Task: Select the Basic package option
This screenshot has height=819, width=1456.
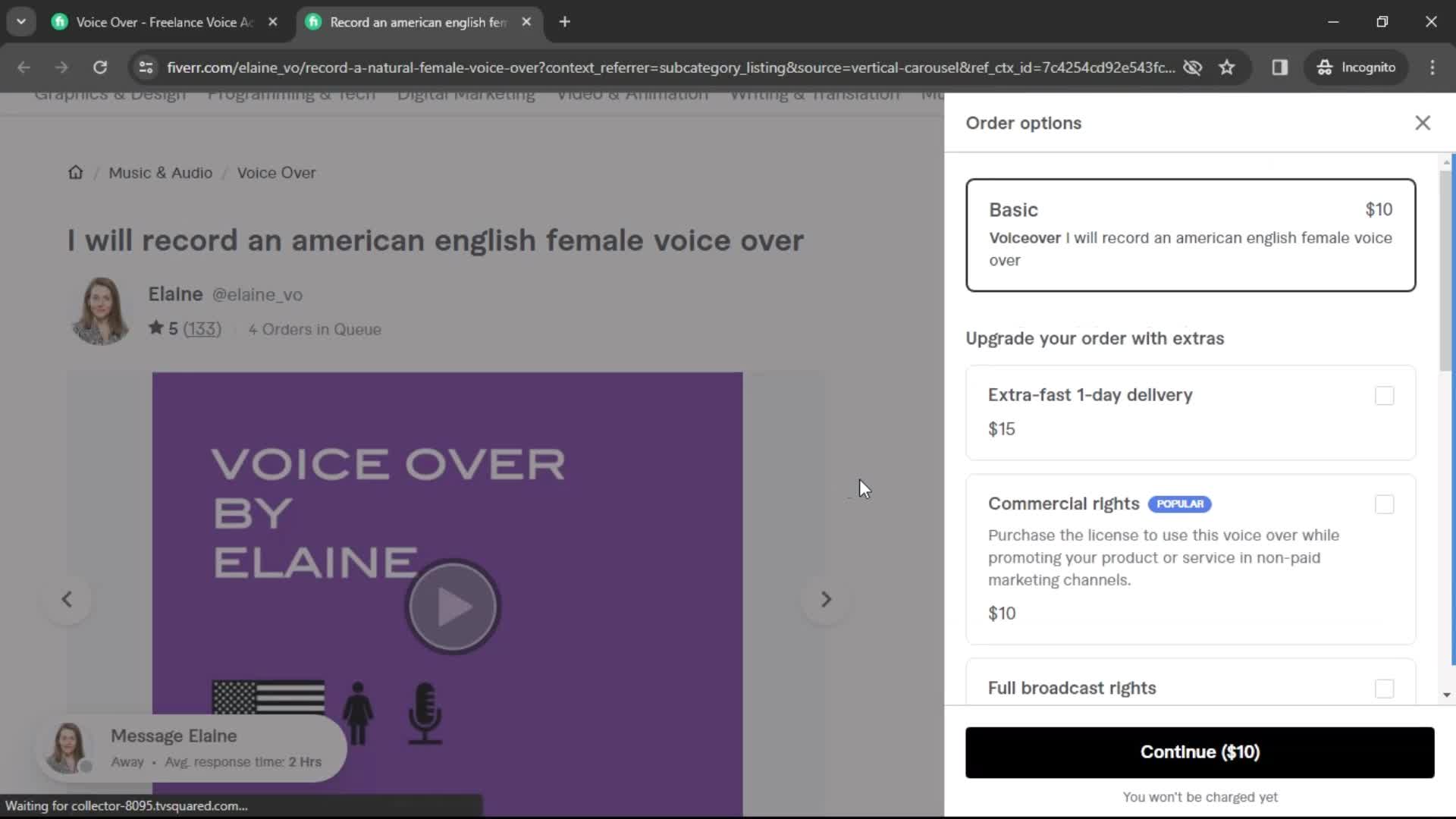Action: point(1191,235)
